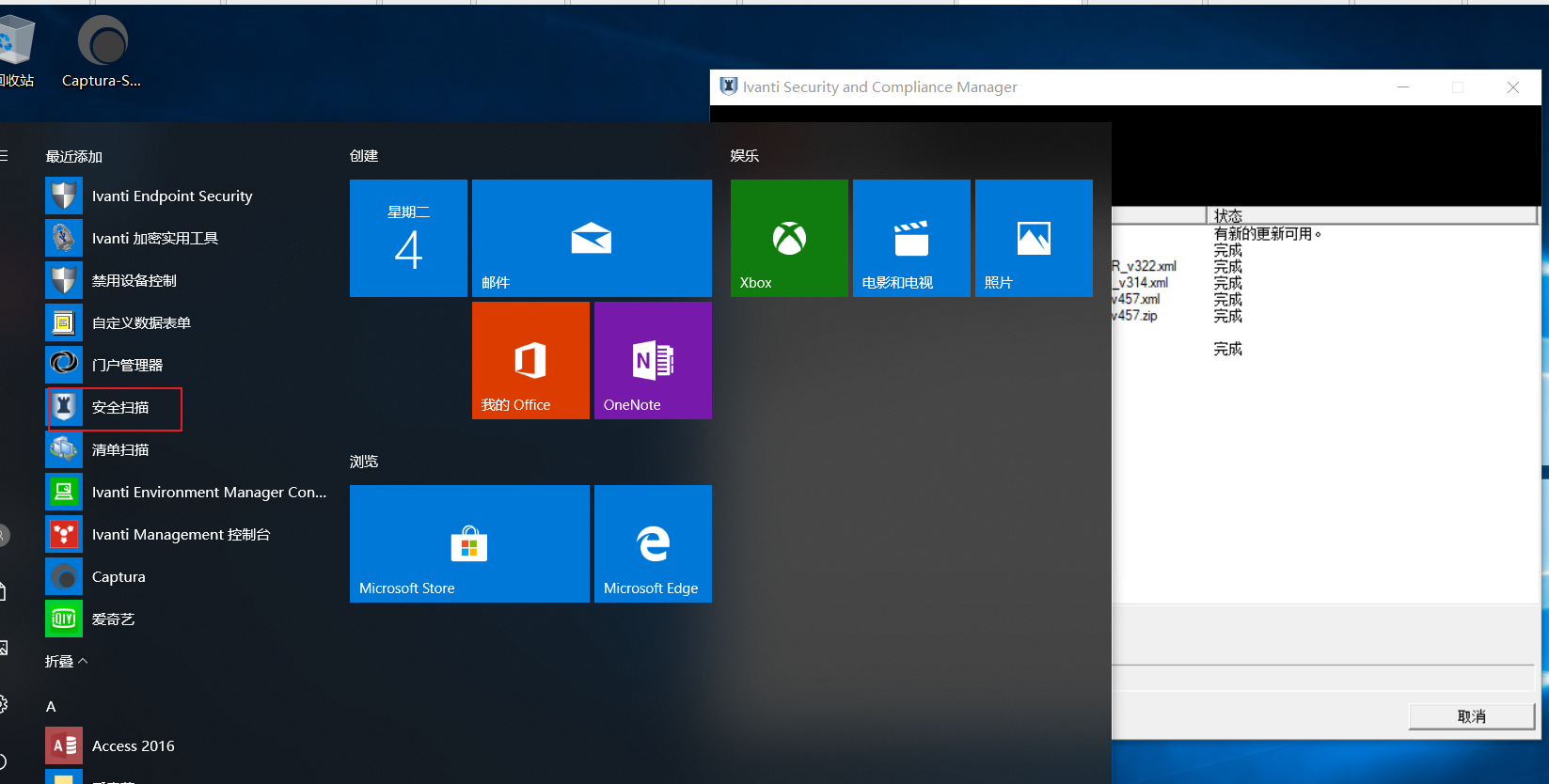Screen dimensions: 1549x784
Task: Open 自定义数据表单 application
Action: point(141,323)
